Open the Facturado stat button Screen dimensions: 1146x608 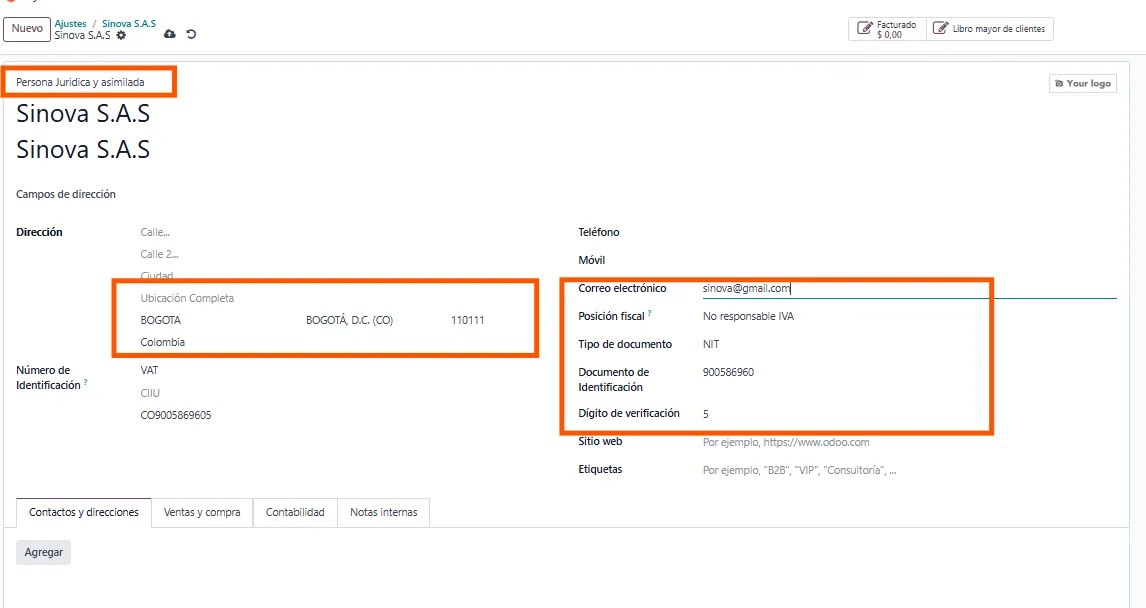pyautogui.click(x=887, y=29)
